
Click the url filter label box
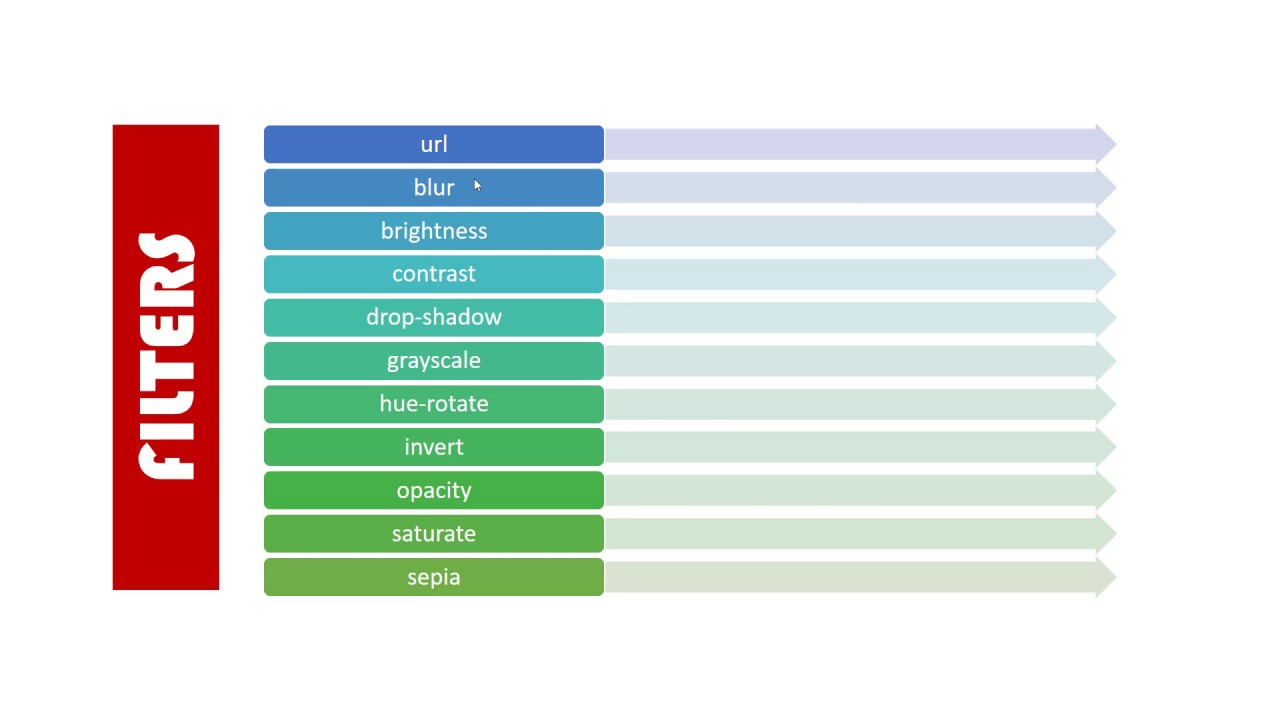click(433, 144)
